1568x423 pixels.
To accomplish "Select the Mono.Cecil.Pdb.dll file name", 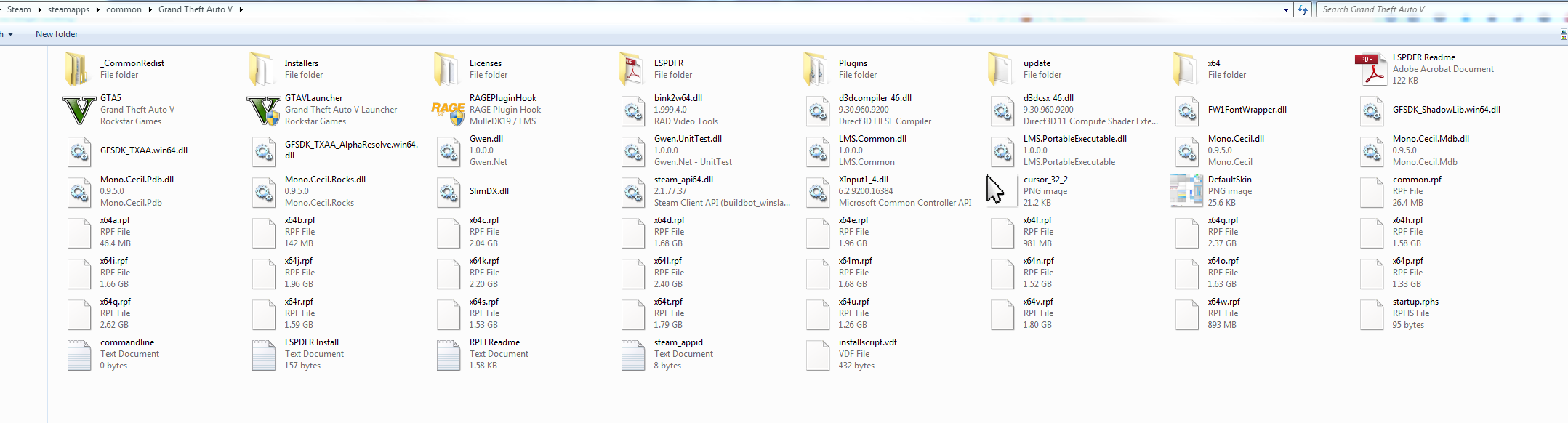I will click(137, 180).
